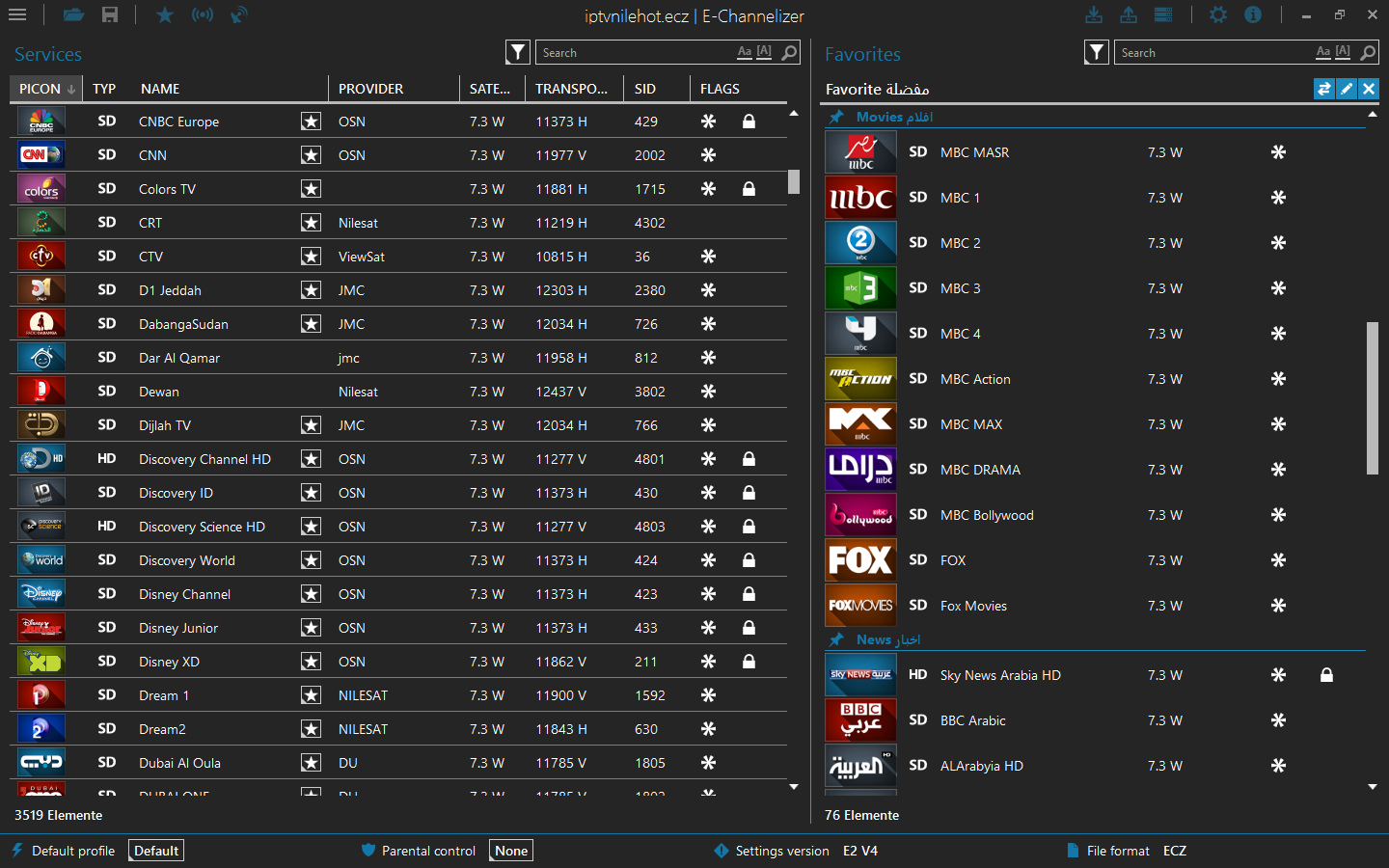The height and width of the screenshot is (868, 1389).
Task: Toggle favorite star for D1 Jeddah
Action: pyautogui.click(x=311, y=290)
